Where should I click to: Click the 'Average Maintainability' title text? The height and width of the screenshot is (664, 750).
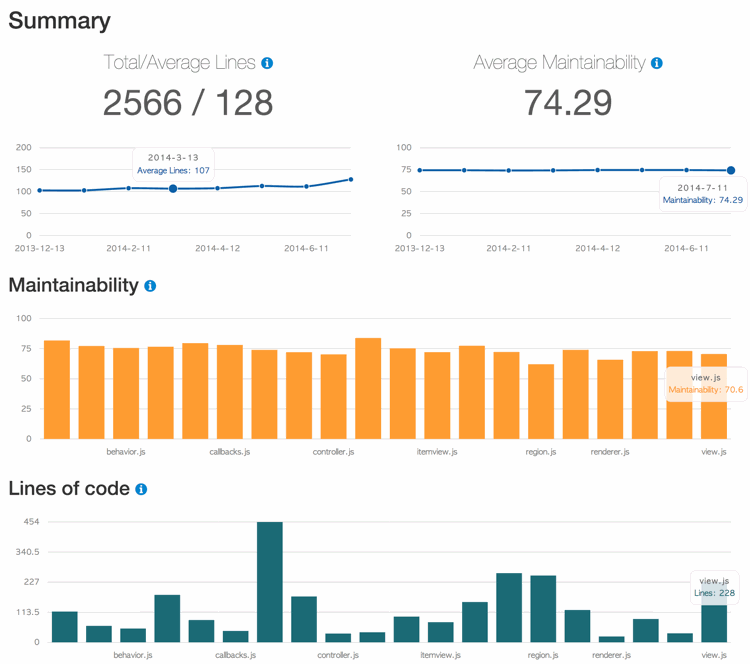pos(560,63)
